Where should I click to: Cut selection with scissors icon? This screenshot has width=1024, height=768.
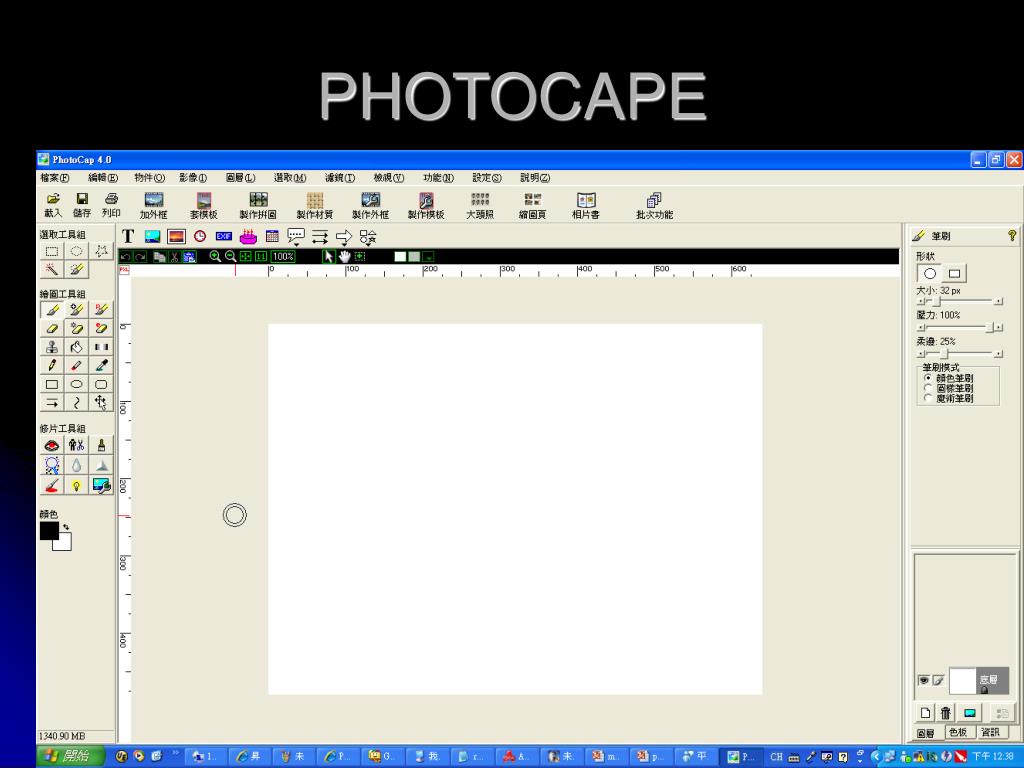click(x=174, y=257)
